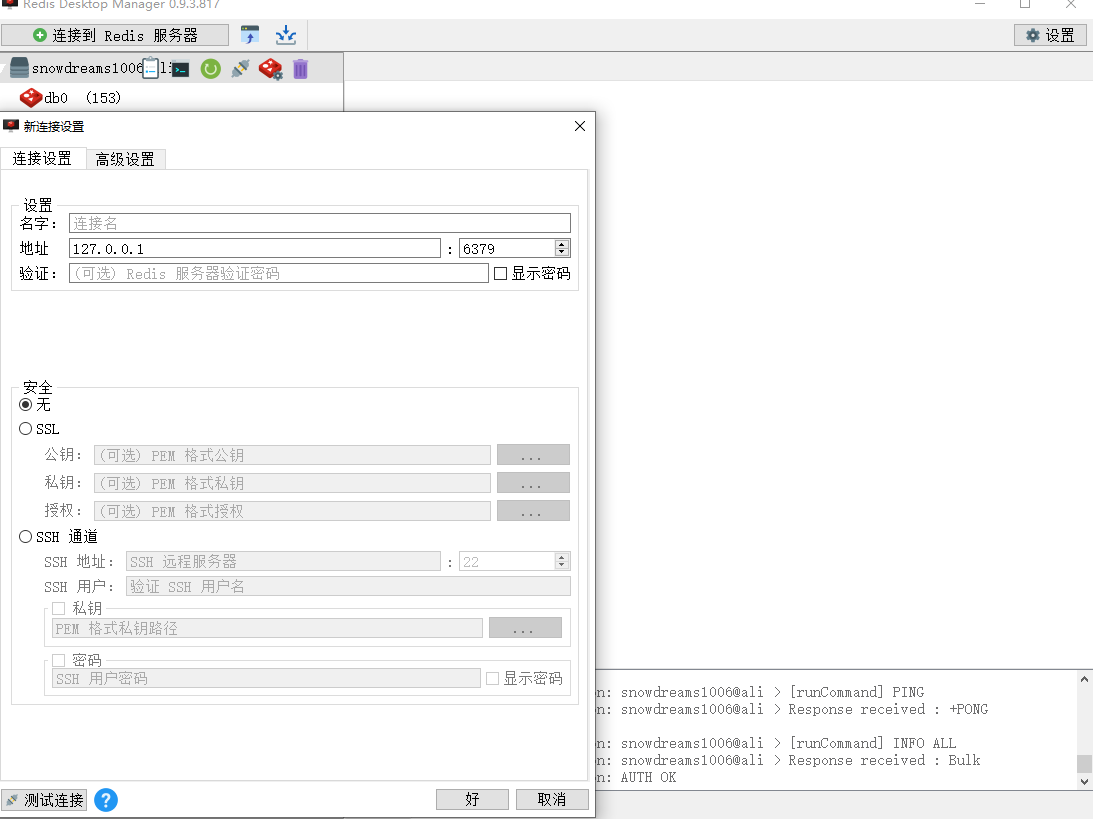Select the SSH 通道 radio button

[x=26, y=537]
